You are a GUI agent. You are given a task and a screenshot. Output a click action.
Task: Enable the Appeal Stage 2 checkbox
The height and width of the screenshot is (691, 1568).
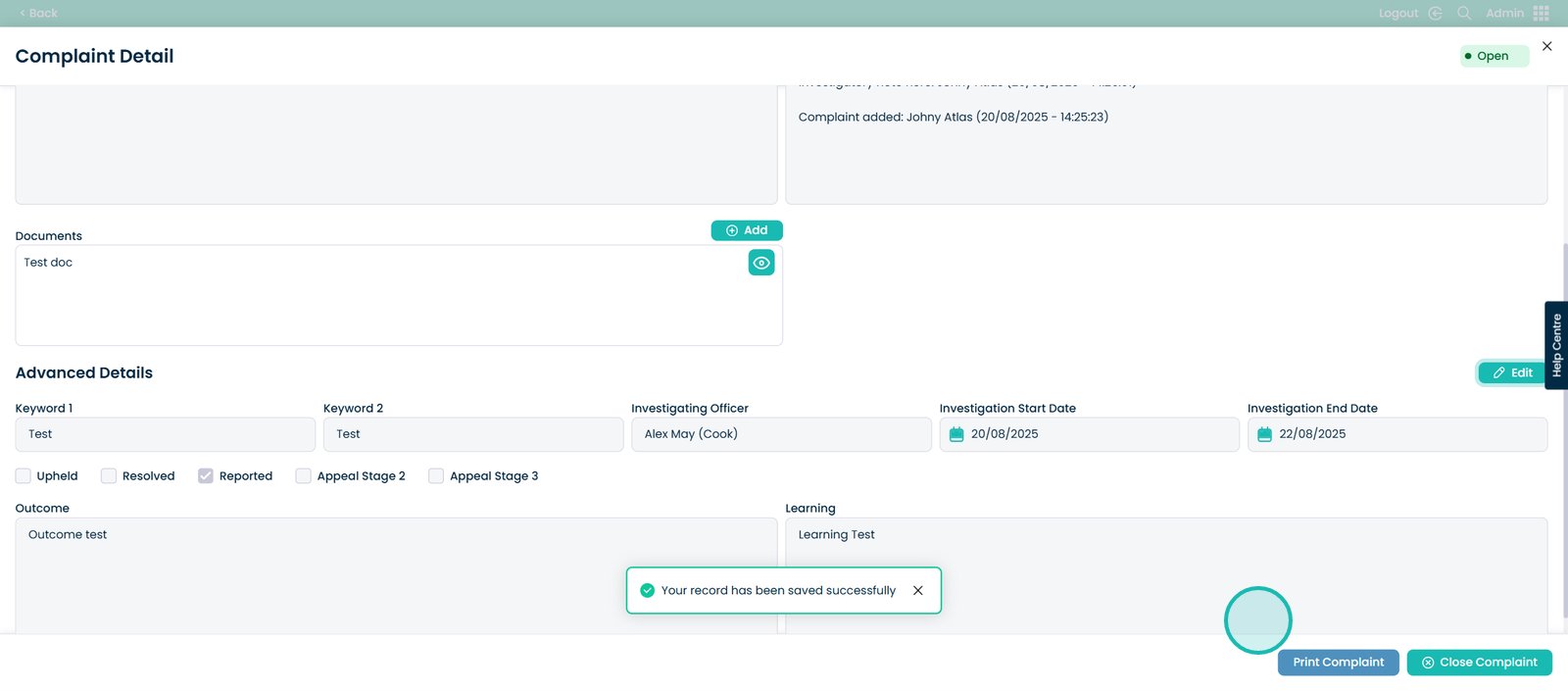point(304,476)
